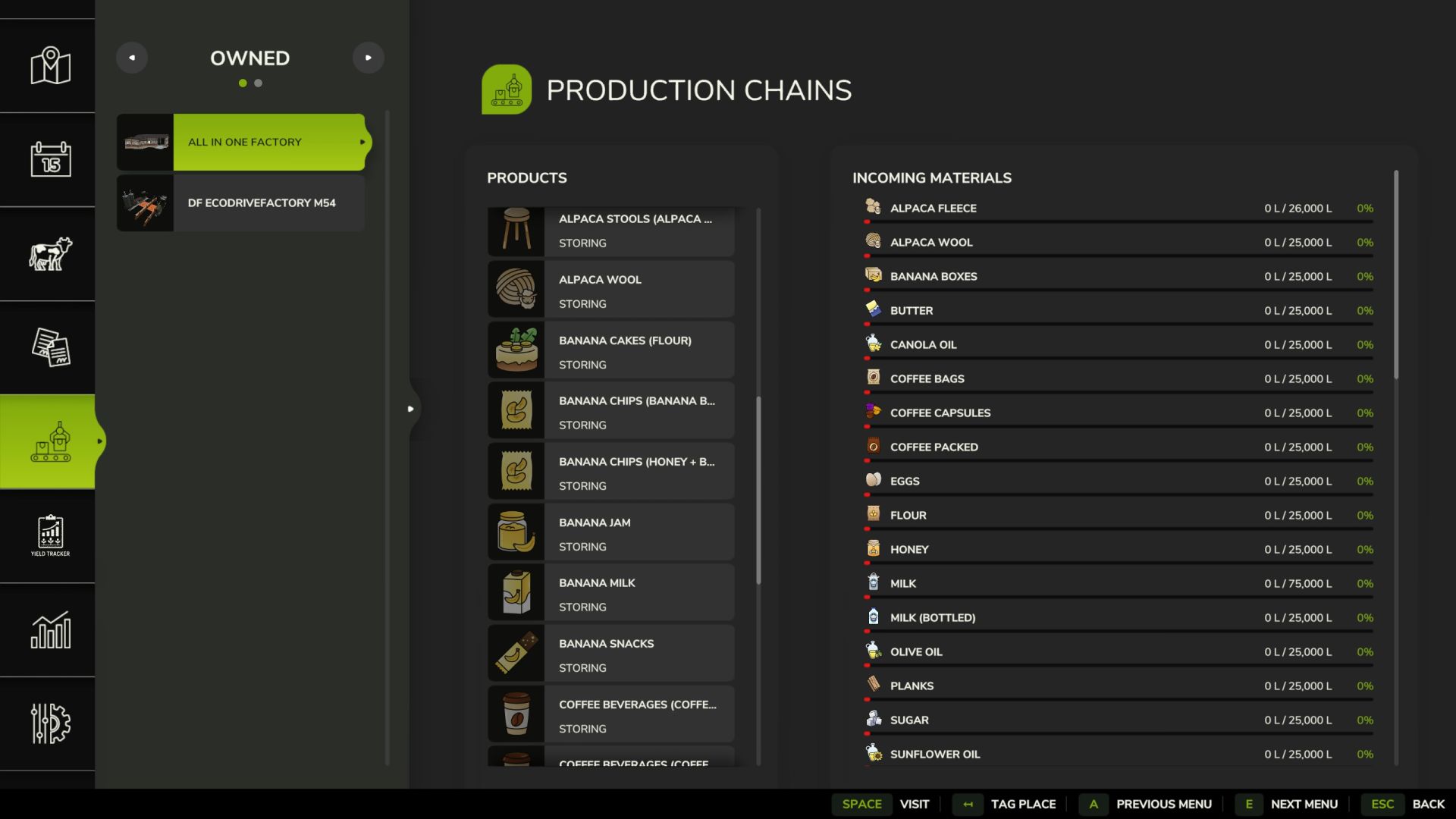The width and height of the screenshot is (1456, 819).
Task: Open the settings sliders gear icon
Action: click(50, 723)
